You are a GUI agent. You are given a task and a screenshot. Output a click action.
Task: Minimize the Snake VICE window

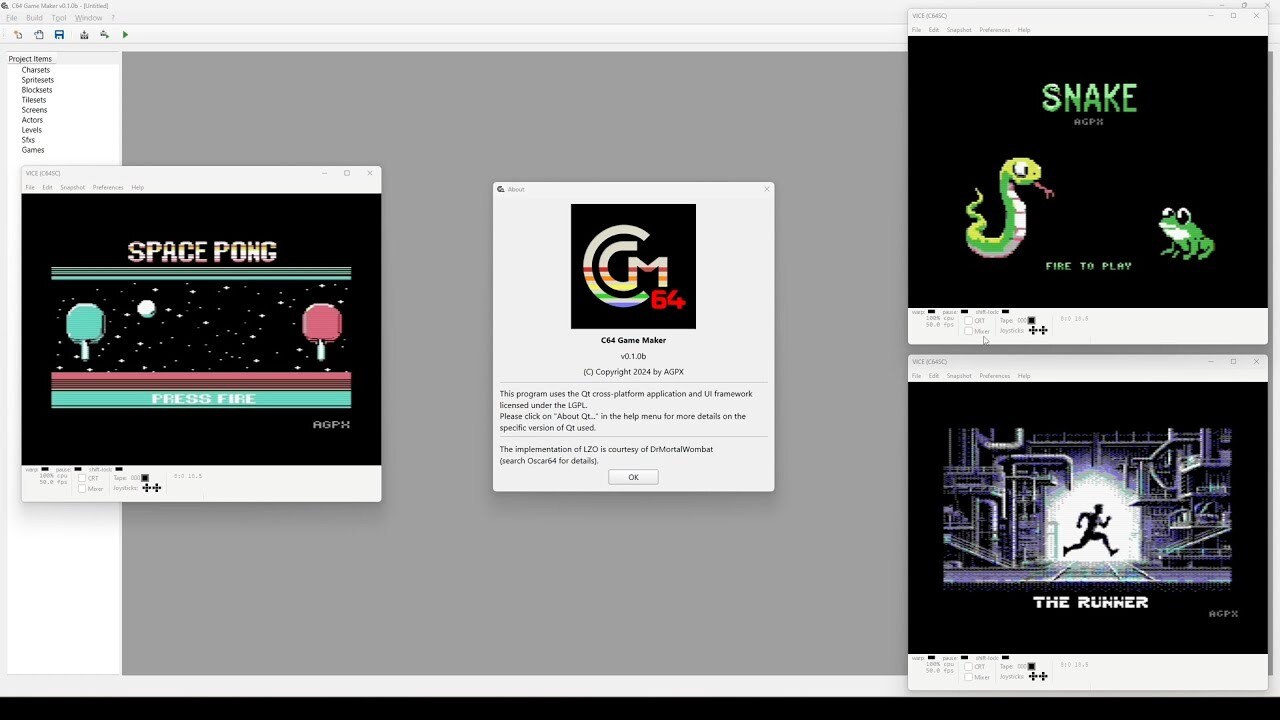[x=1210, y=15]
